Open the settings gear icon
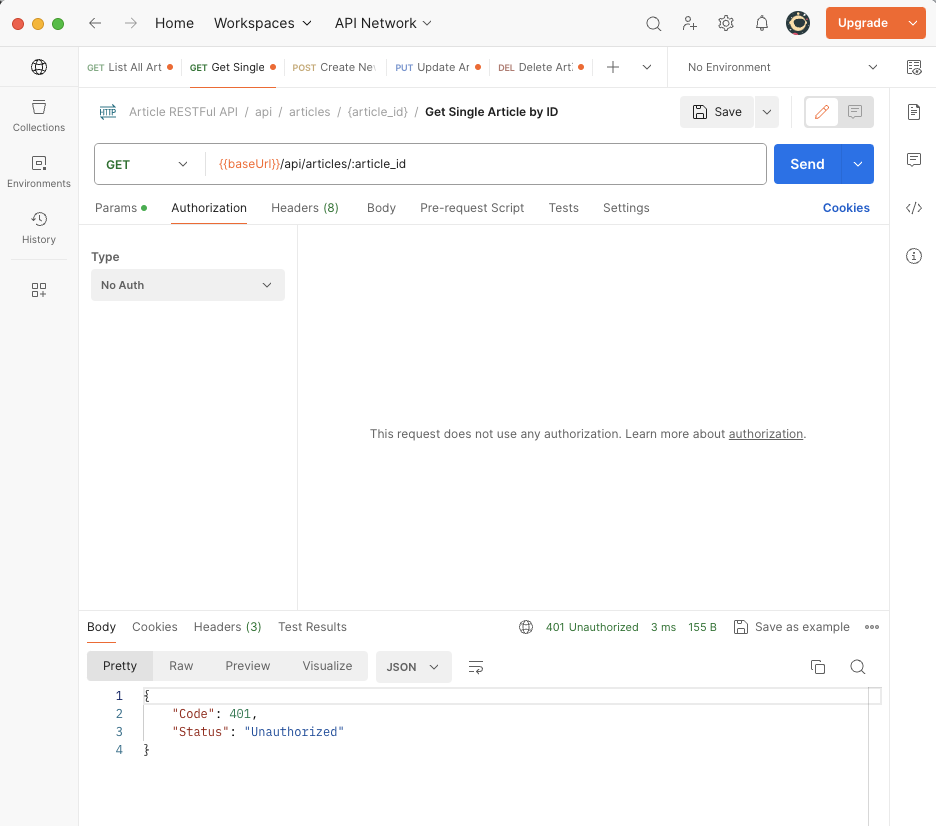This screenshot has height=826, width=936. point(726,23)
